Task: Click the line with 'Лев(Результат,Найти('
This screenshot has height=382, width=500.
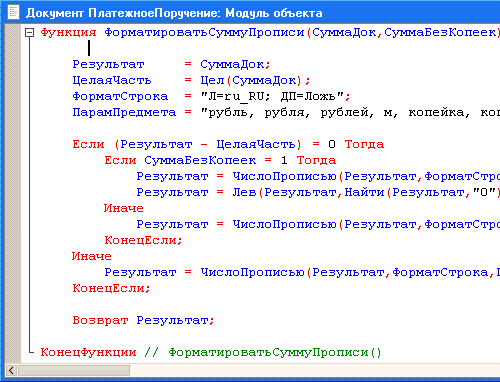Action: click(x=318, y=192)
